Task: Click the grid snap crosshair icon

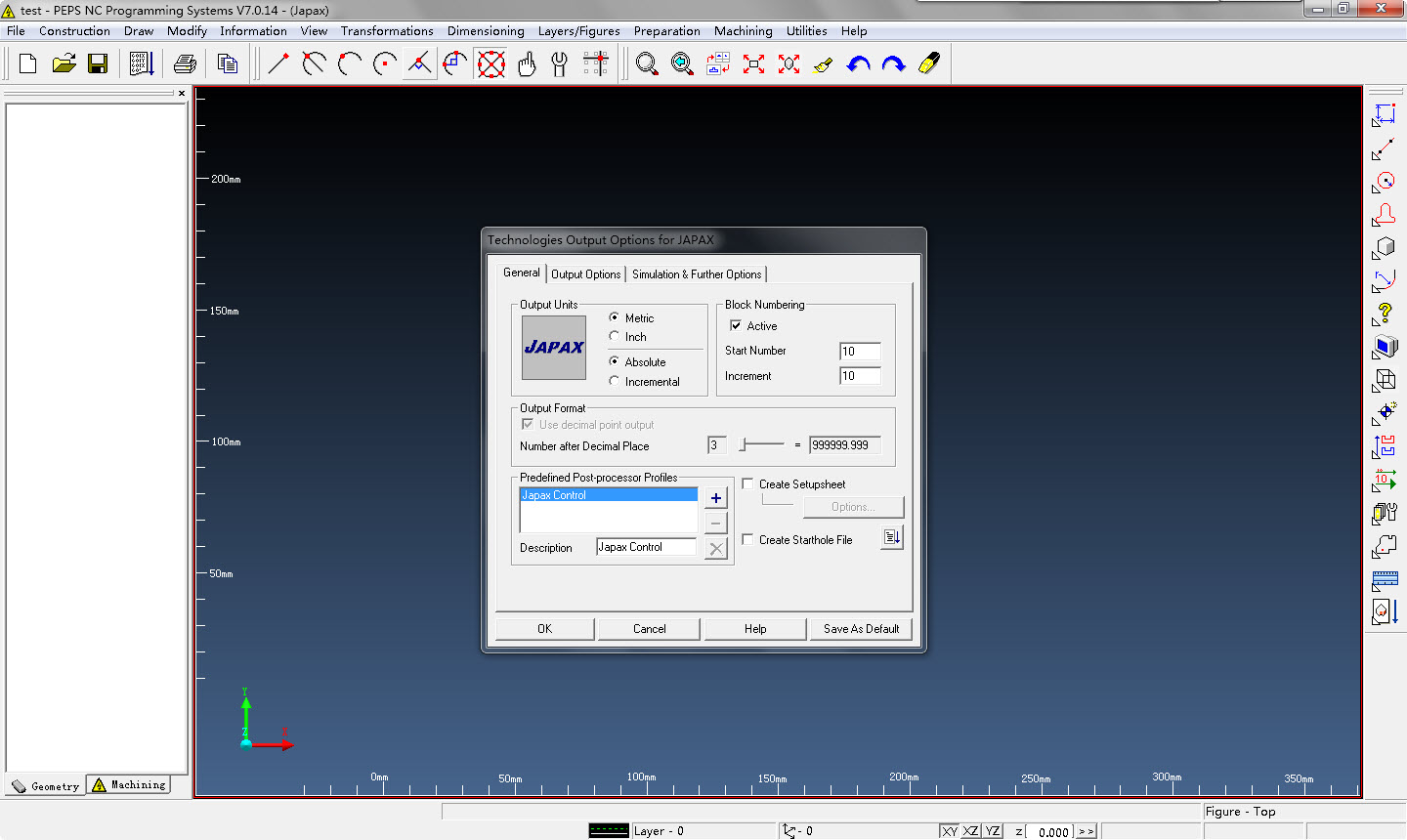Action: click(595, 64)
